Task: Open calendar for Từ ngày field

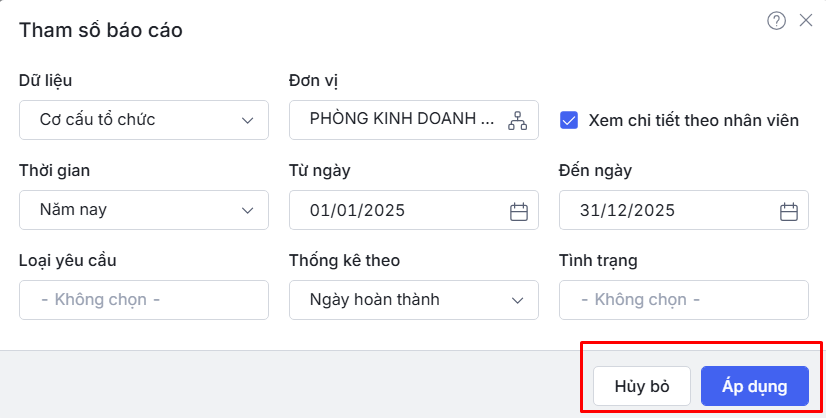Action: click(518, 211)
